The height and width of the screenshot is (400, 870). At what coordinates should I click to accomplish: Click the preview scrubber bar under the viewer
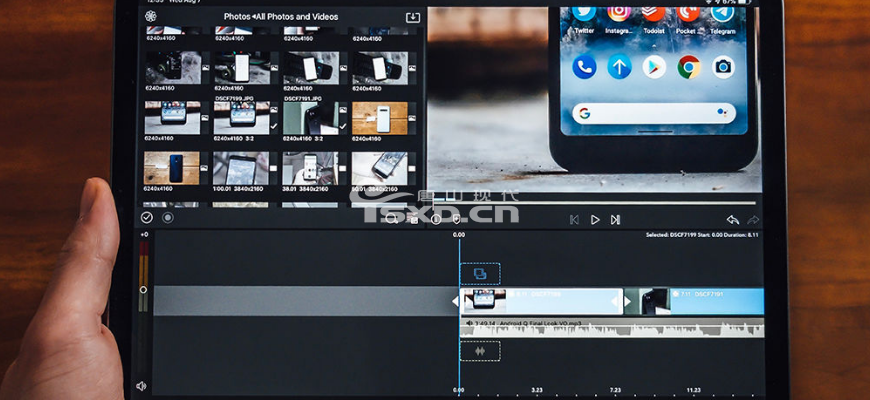[x=594, y=203]
